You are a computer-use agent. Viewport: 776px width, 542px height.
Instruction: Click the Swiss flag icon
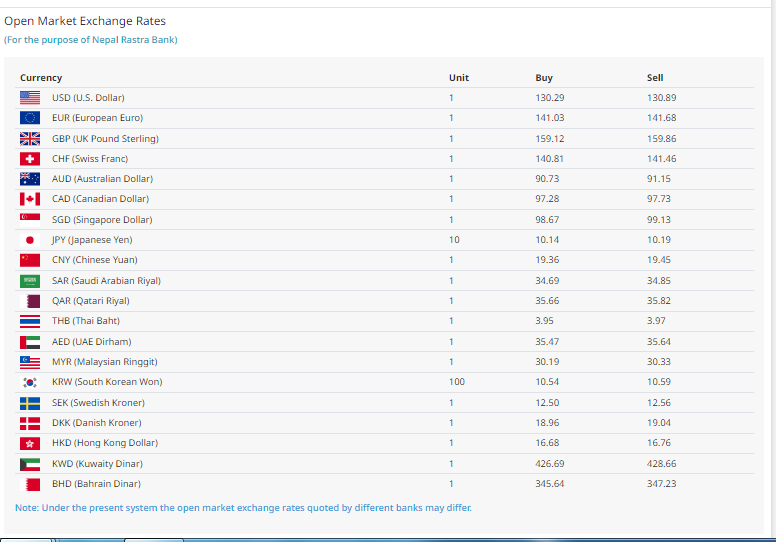(x=30, y=159)
